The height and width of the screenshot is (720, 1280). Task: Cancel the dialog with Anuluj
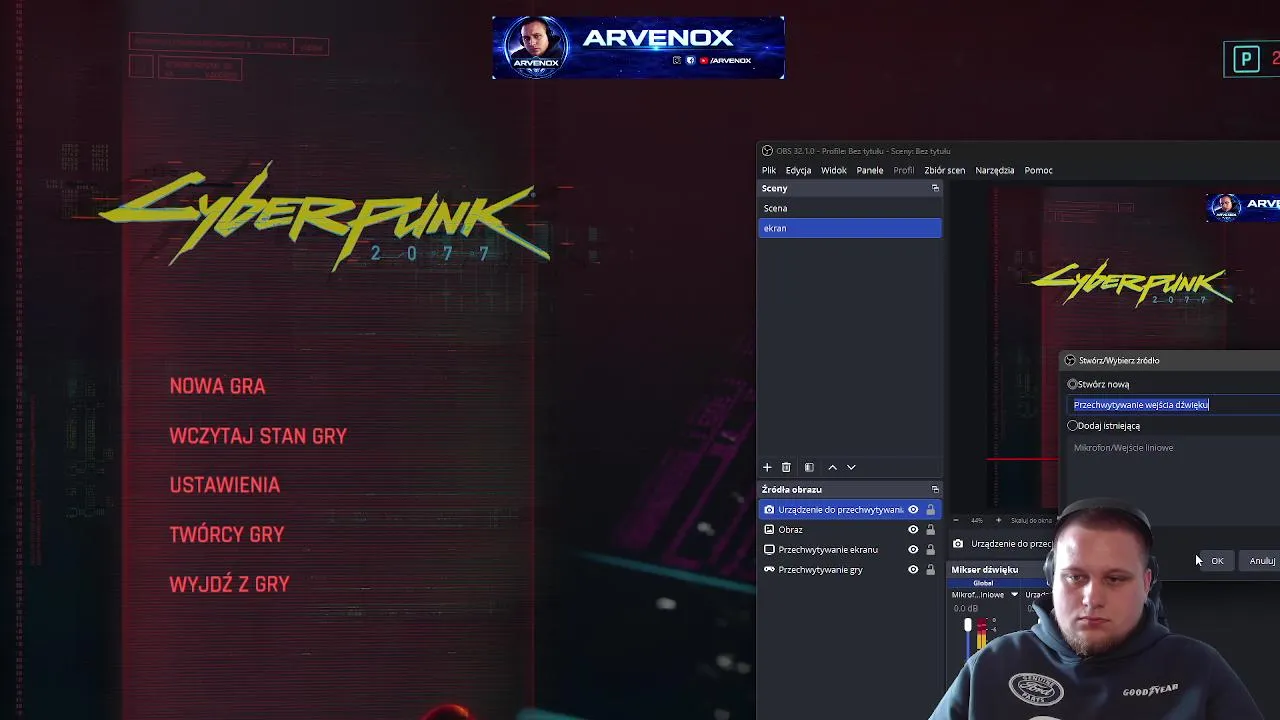pos(1262,561)
